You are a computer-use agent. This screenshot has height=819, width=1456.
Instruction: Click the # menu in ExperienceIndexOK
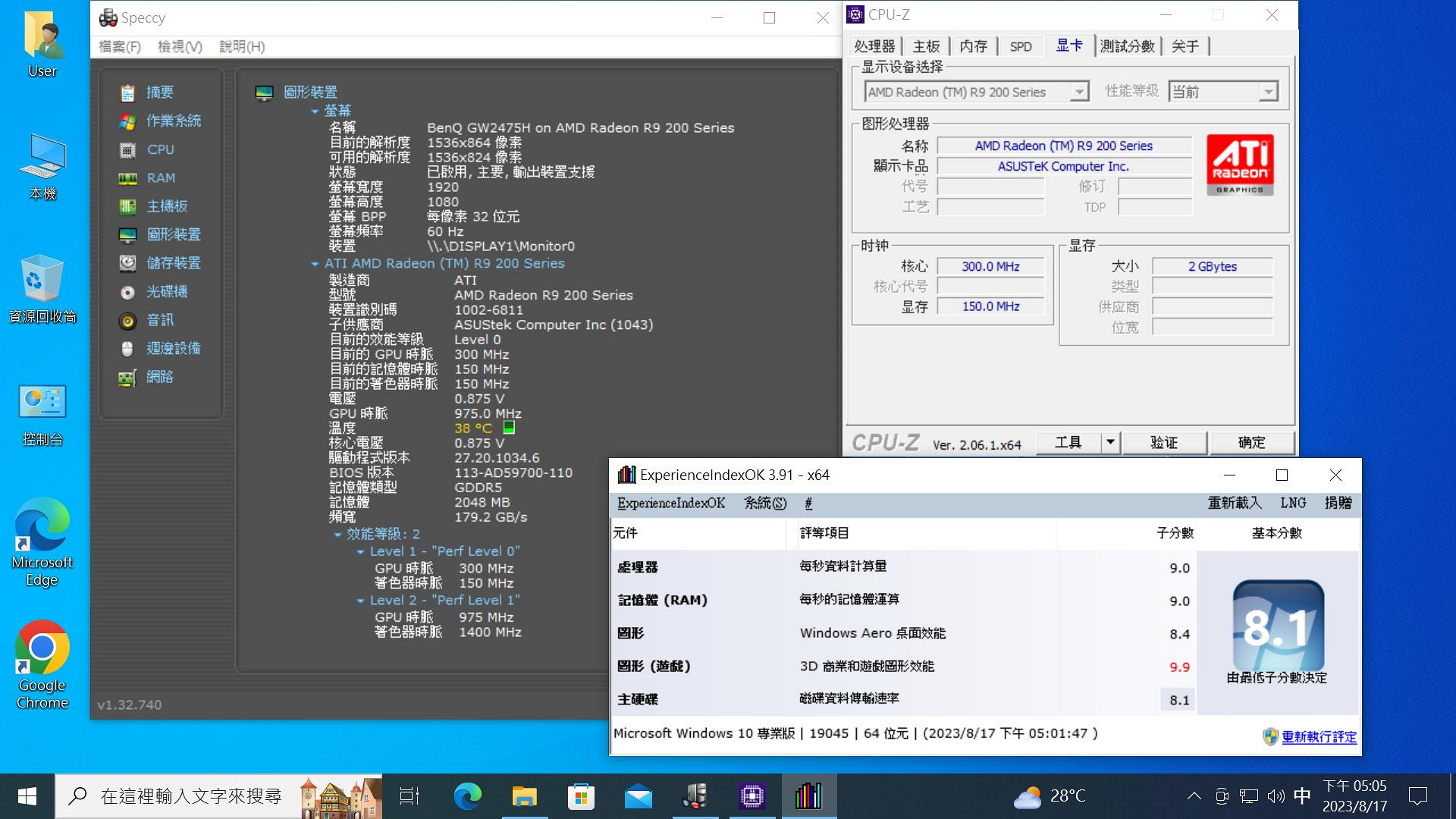click(x=808, y=504)
